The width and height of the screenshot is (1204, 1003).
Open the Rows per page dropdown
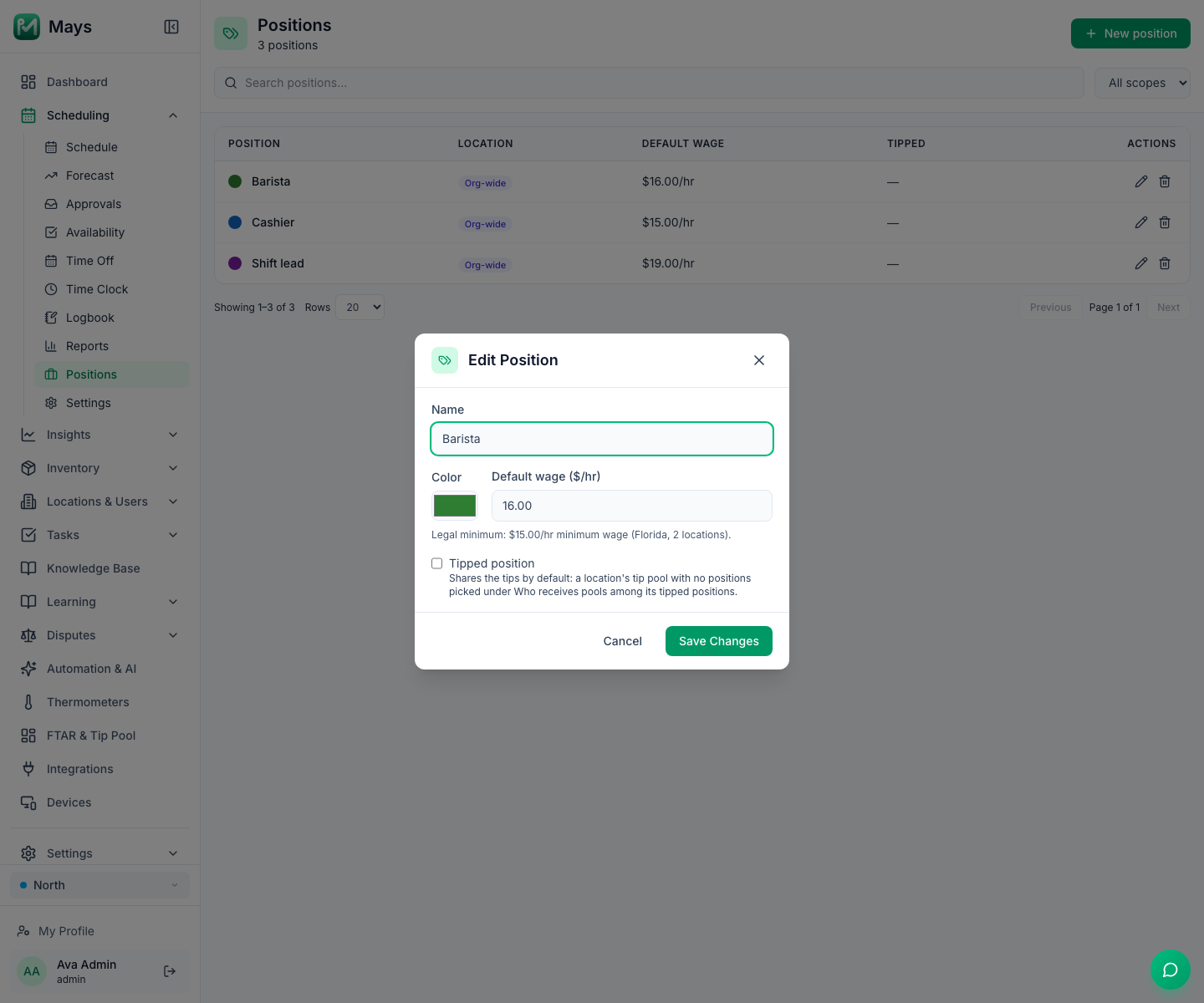point(360,308)
